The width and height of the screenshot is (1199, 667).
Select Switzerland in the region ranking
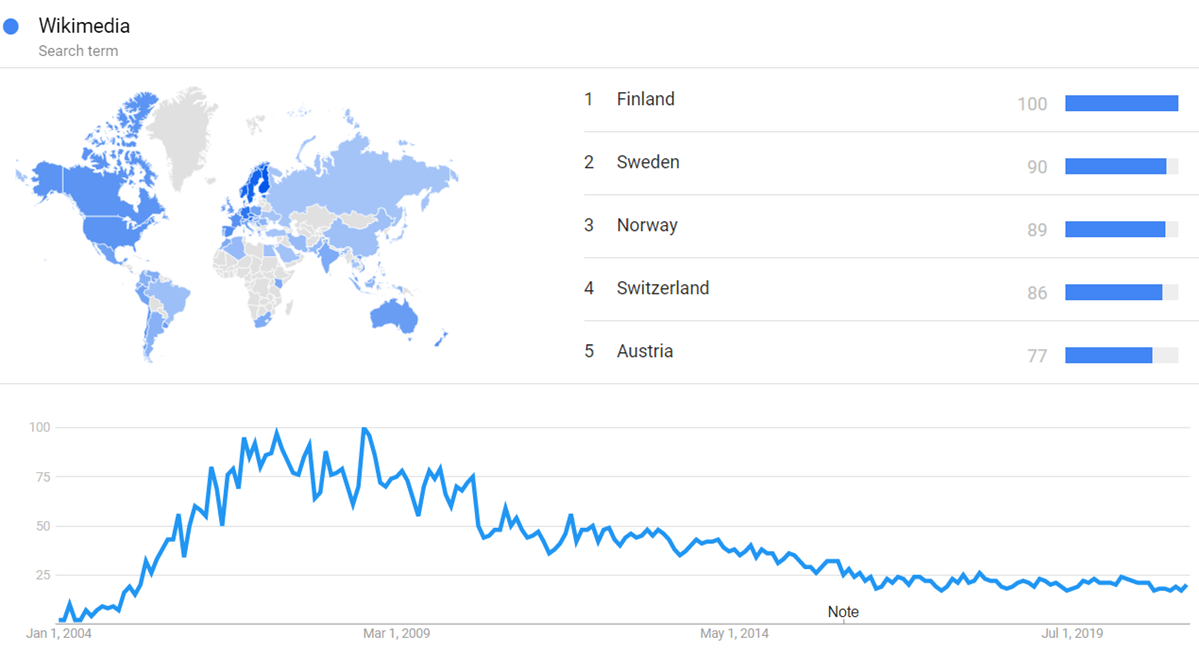pyautogui.click(x=662, y=288)
